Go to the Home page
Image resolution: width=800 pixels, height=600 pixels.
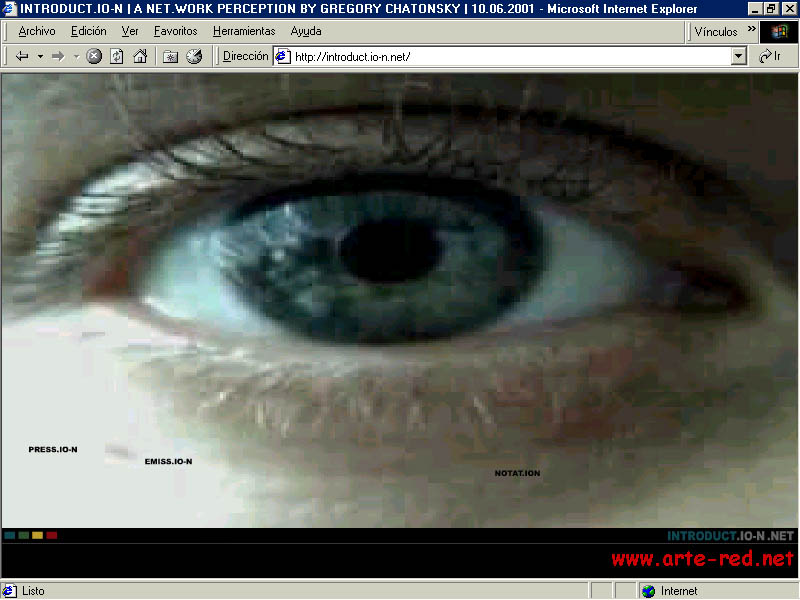pos(140,56)
